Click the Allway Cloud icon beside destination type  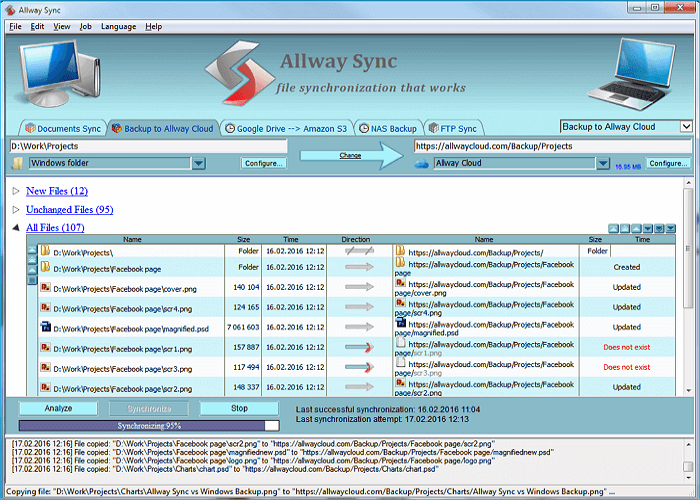[422, 163]
